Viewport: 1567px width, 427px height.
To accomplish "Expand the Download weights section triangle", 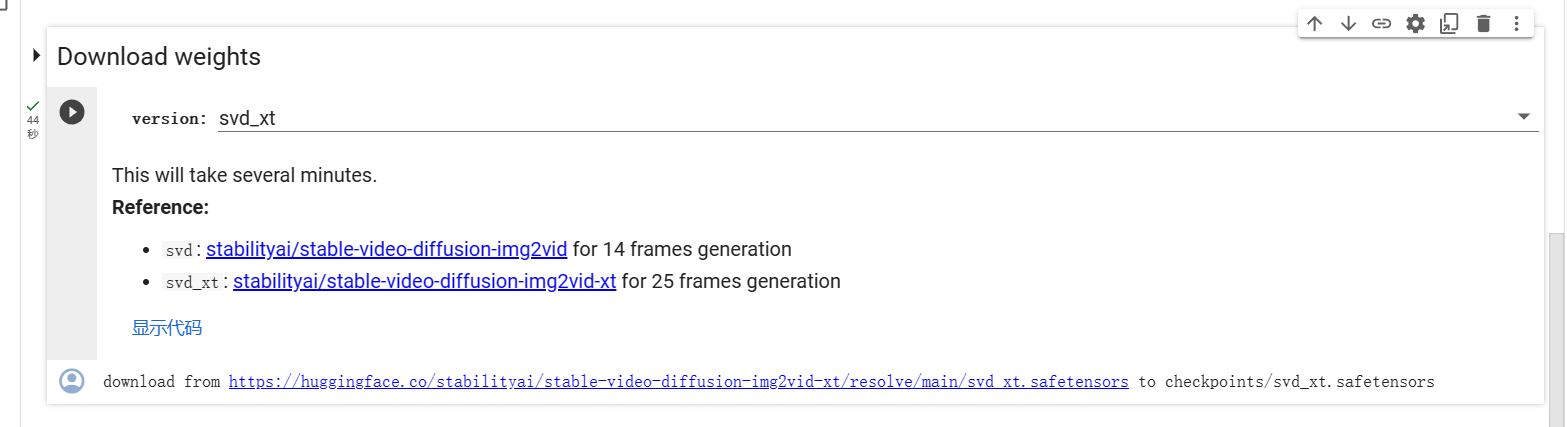I will click(37, 56).
